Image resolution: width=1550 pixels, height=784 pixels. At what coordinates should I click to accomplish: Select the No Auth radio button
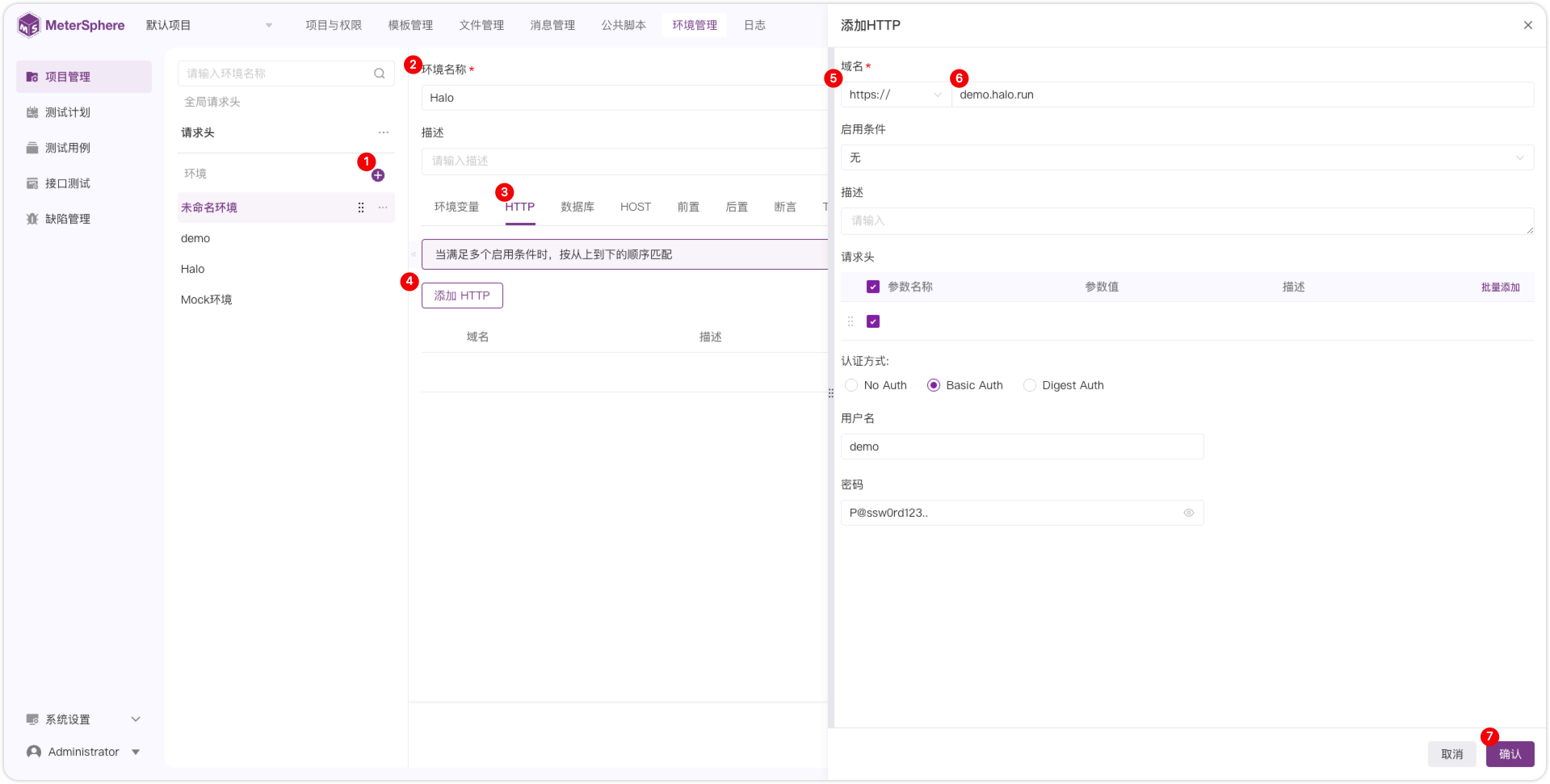(x=851, y=385)
